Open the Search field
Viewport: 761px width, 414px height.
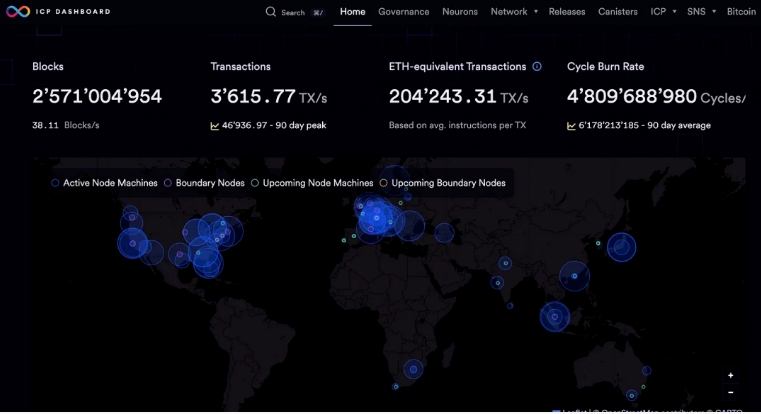coord(295,12)
